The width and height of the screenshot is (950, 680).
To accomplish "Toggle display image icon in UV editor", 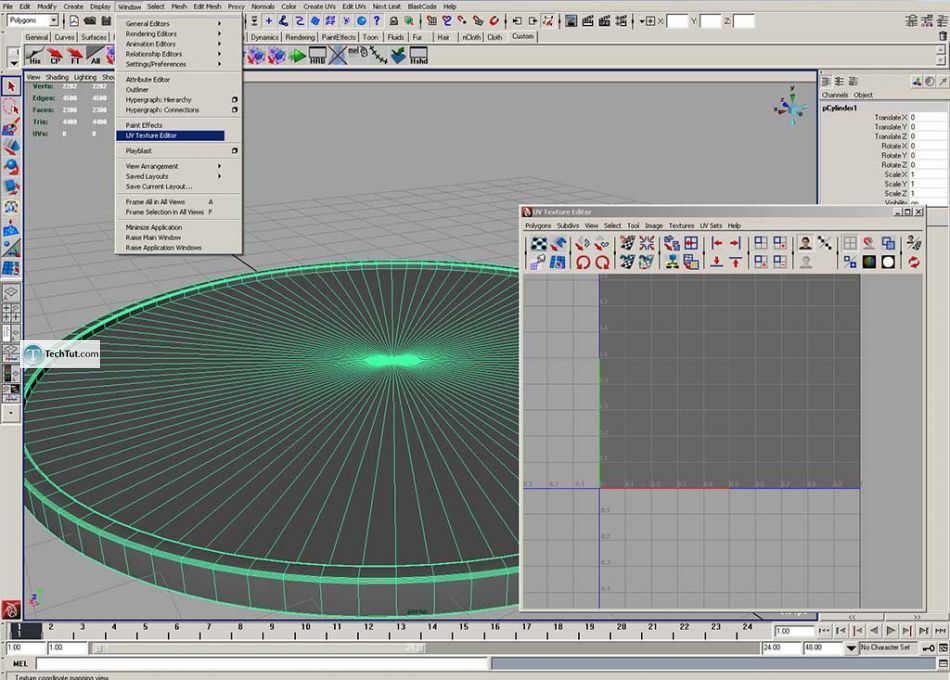I will click(805, 244).
